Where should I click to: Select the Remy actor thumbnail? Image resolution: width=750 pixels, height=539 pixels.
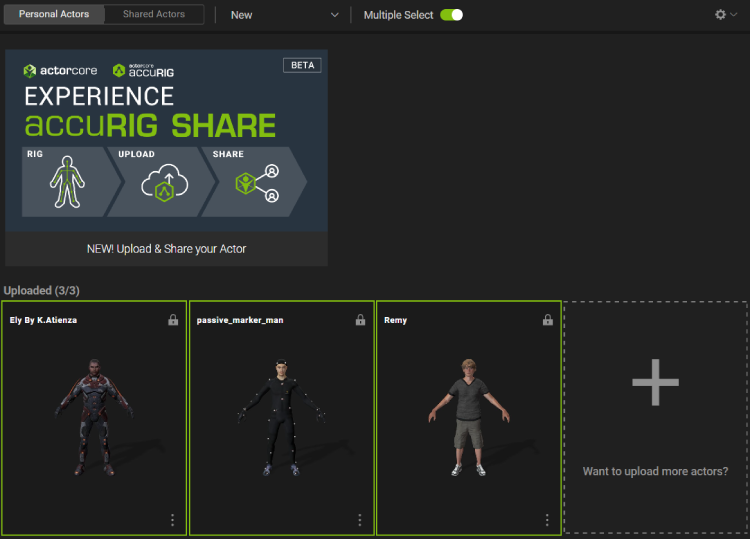pyautogui.click(x=468, y=415)
